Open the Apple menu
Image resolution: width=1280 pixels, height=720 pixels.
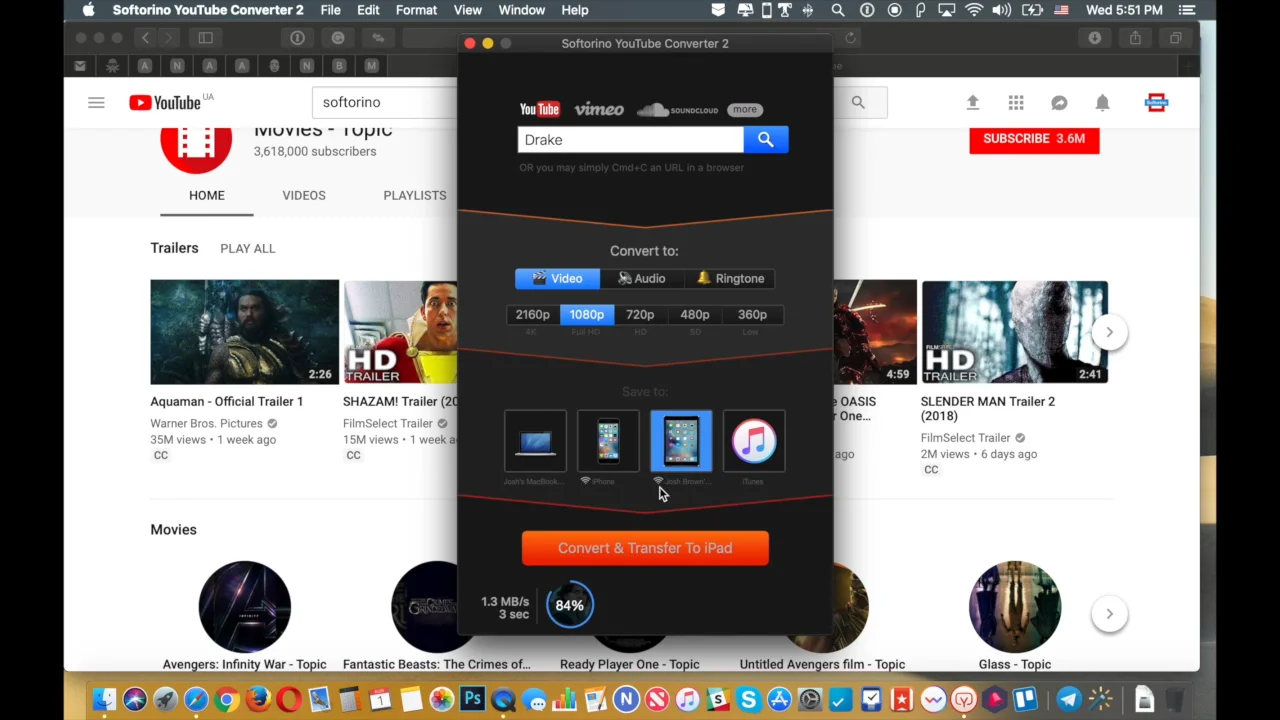tap(88, 10)
